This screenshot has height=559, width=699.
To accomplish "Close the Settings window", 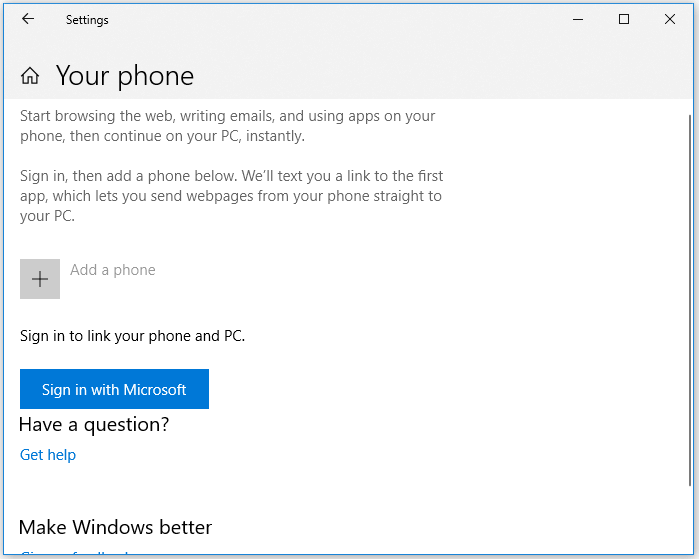I will click(x=670, y=19).
